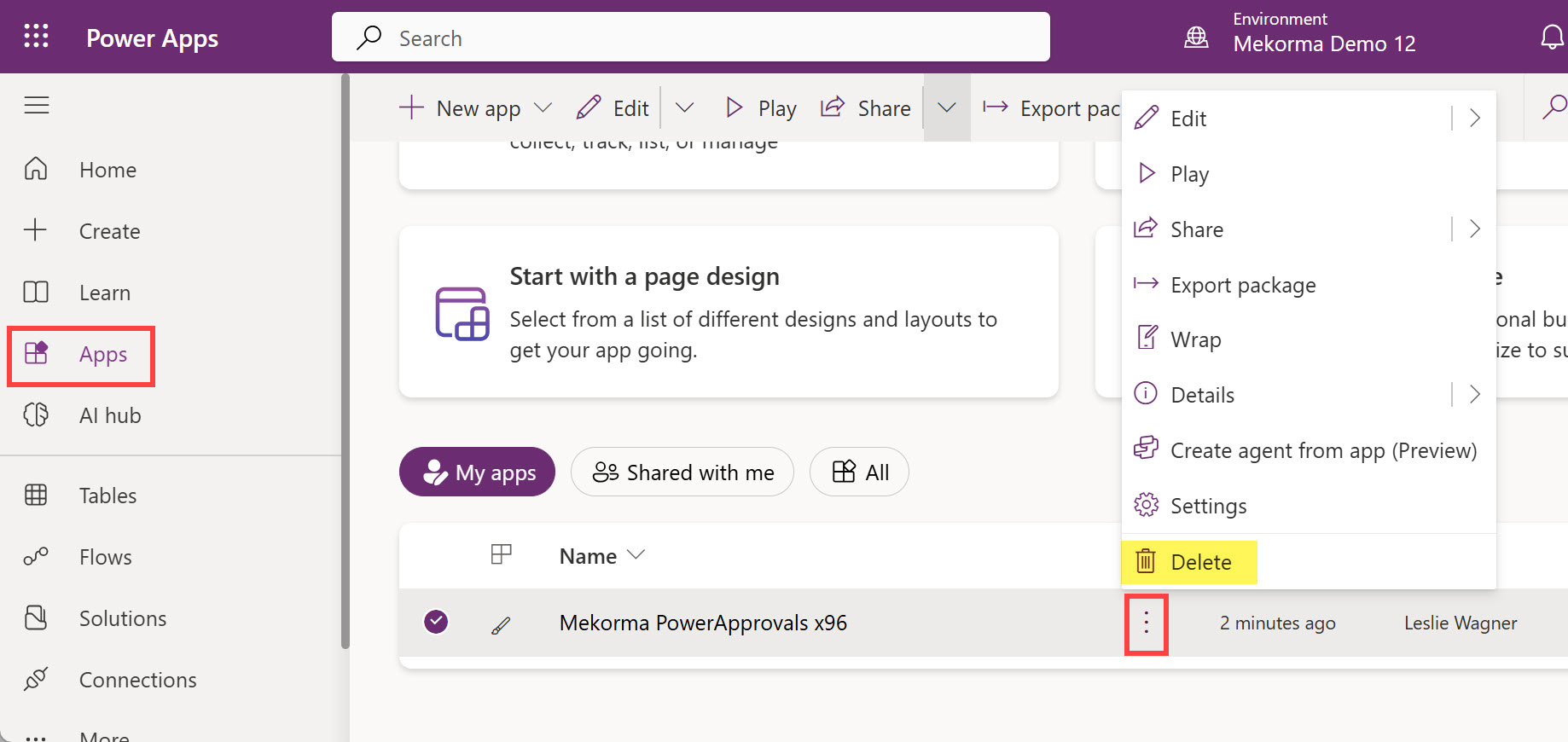Expand the Share submenu arrow in the context menu
This screenshot has height=742, width=1568.
tap(1474, 229)
